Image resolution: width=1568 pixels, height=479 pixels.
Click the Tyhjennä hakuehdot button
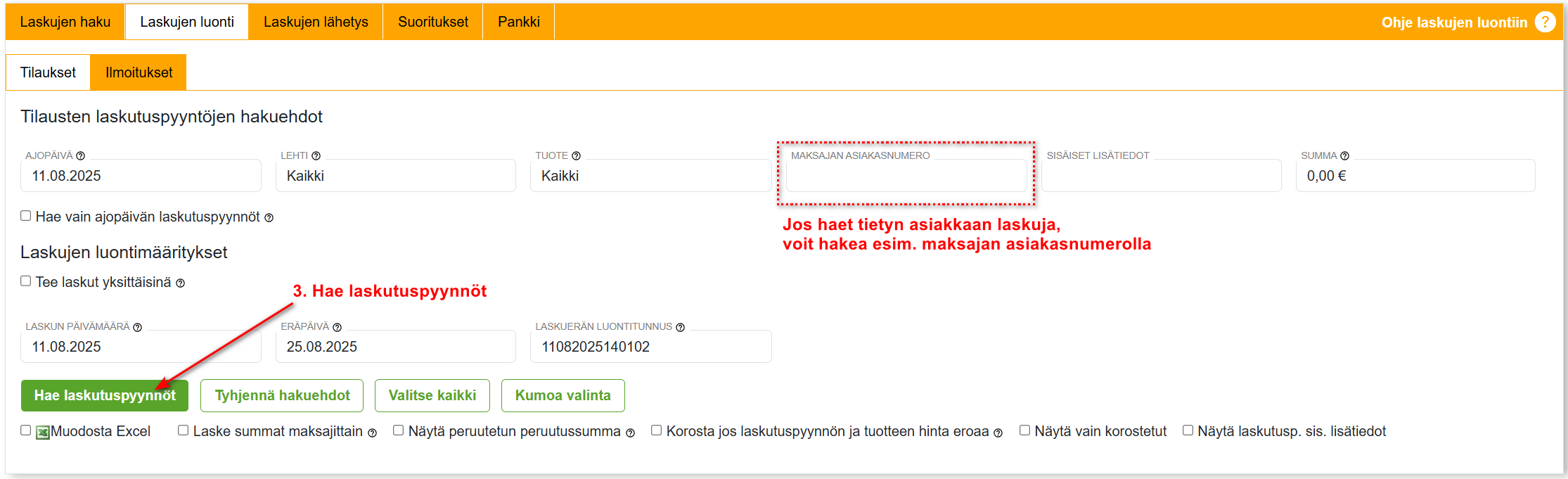coord(282,395)
